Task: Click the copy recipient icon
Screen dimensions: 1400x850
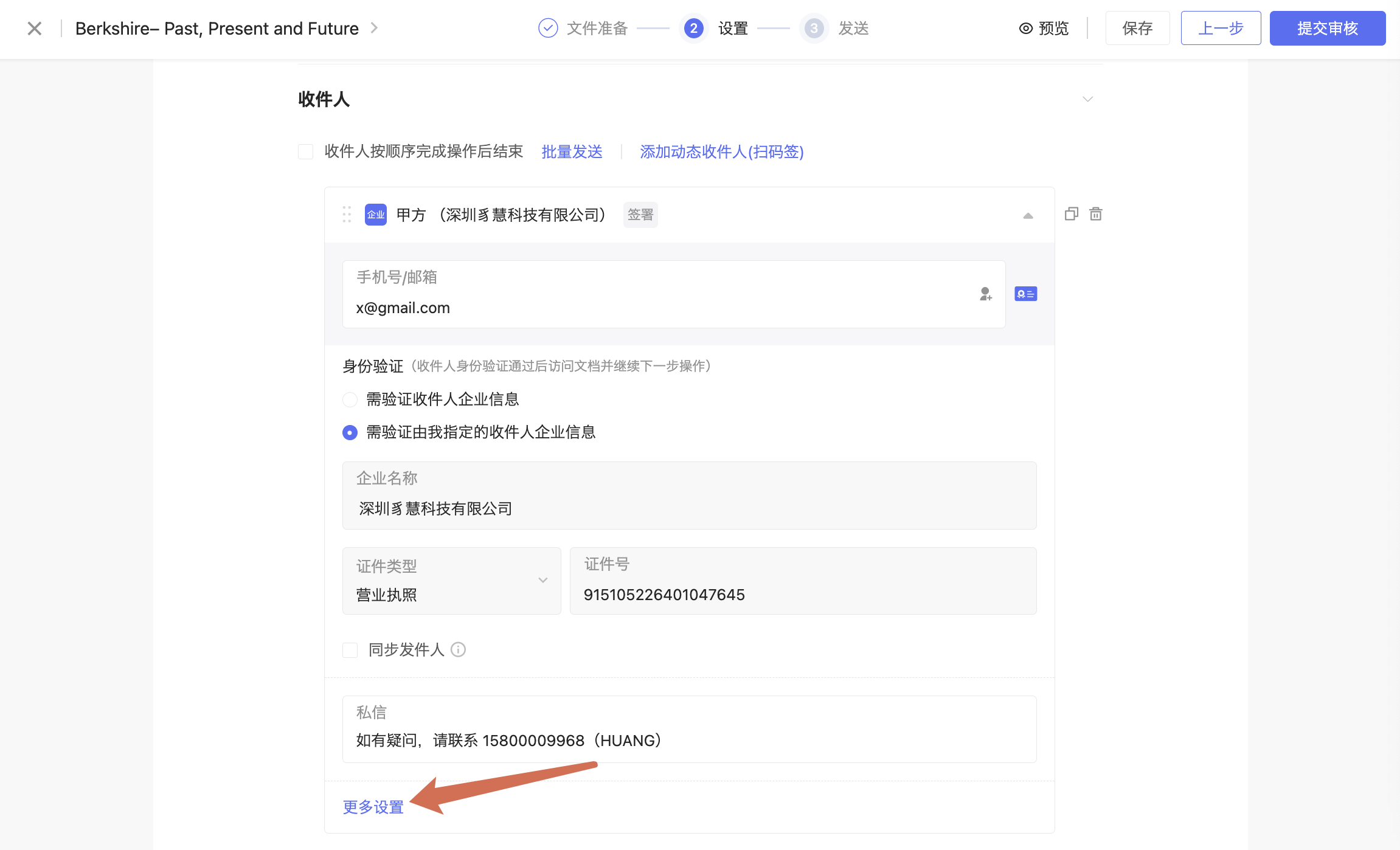Action: [x=1071, y=214]
